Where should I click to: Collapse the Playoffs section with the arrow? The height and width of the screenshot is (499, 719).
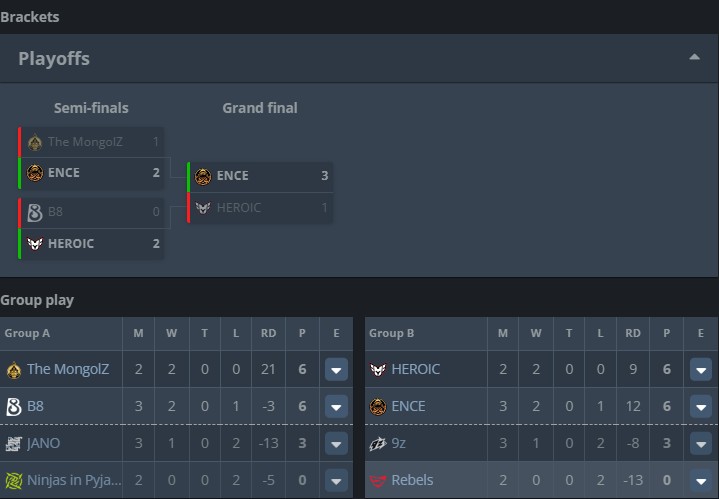click(694, 58)
